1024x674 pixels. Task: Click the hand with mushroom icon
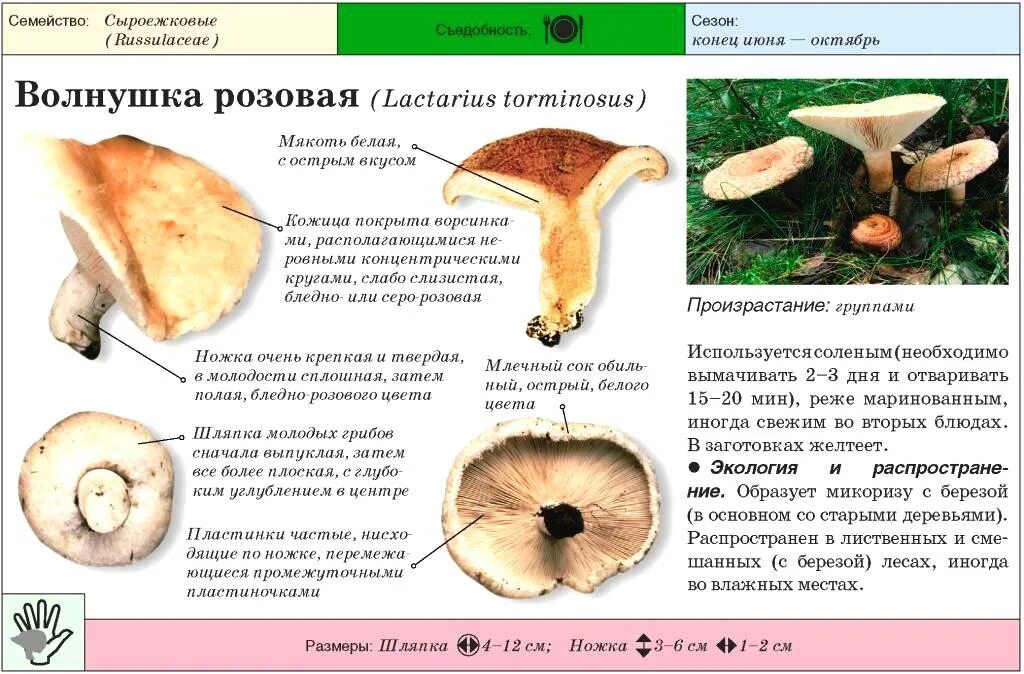point(42,633)
